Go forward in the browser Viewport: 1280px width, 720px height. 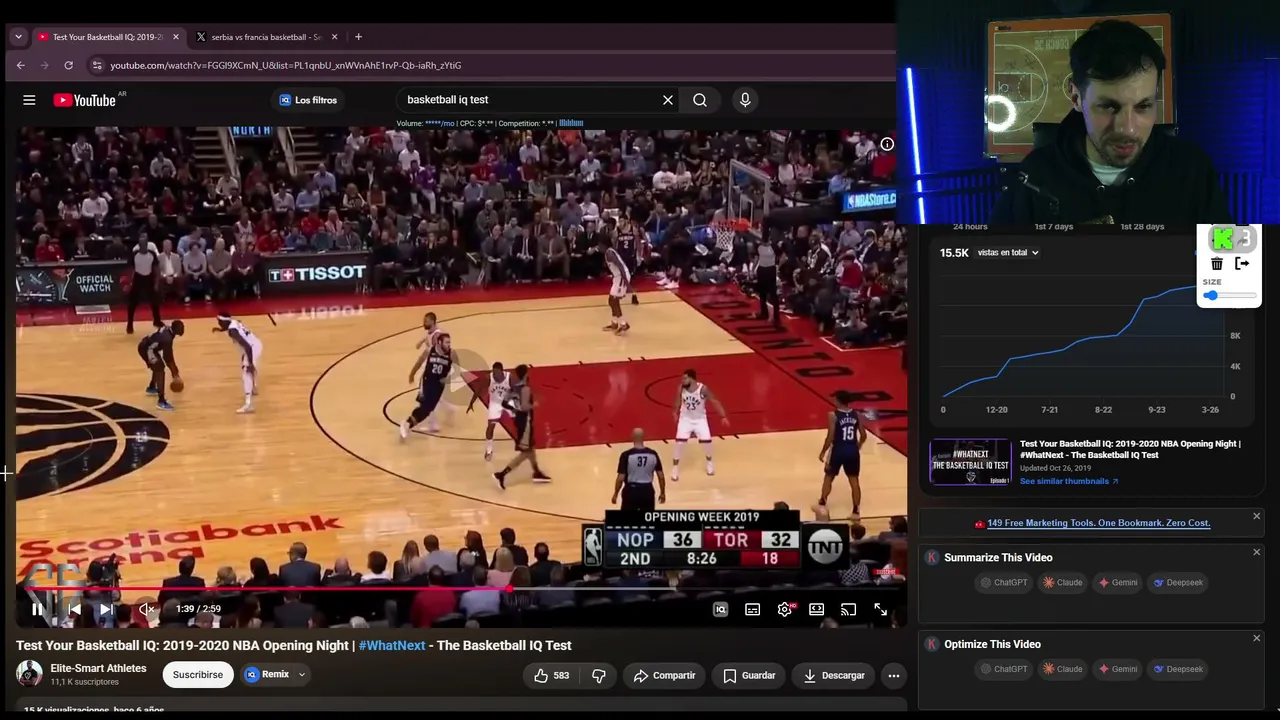(44, 65)
